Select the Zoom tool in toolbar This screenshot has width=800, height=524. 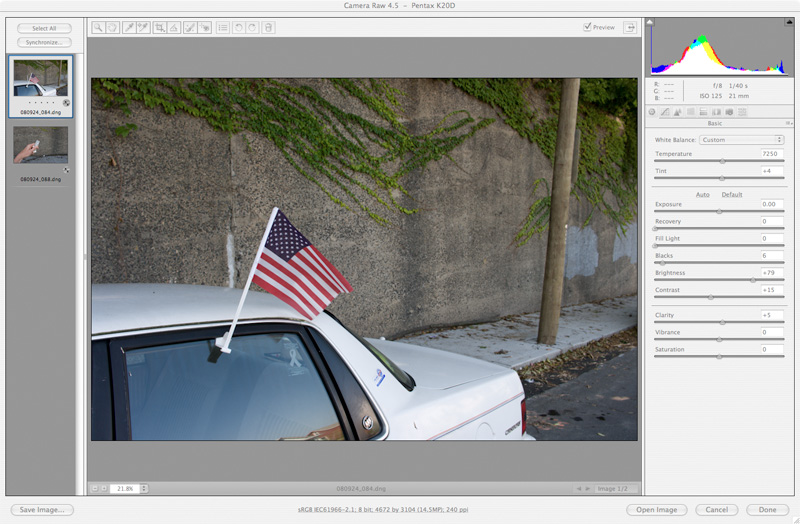(98, 28)
